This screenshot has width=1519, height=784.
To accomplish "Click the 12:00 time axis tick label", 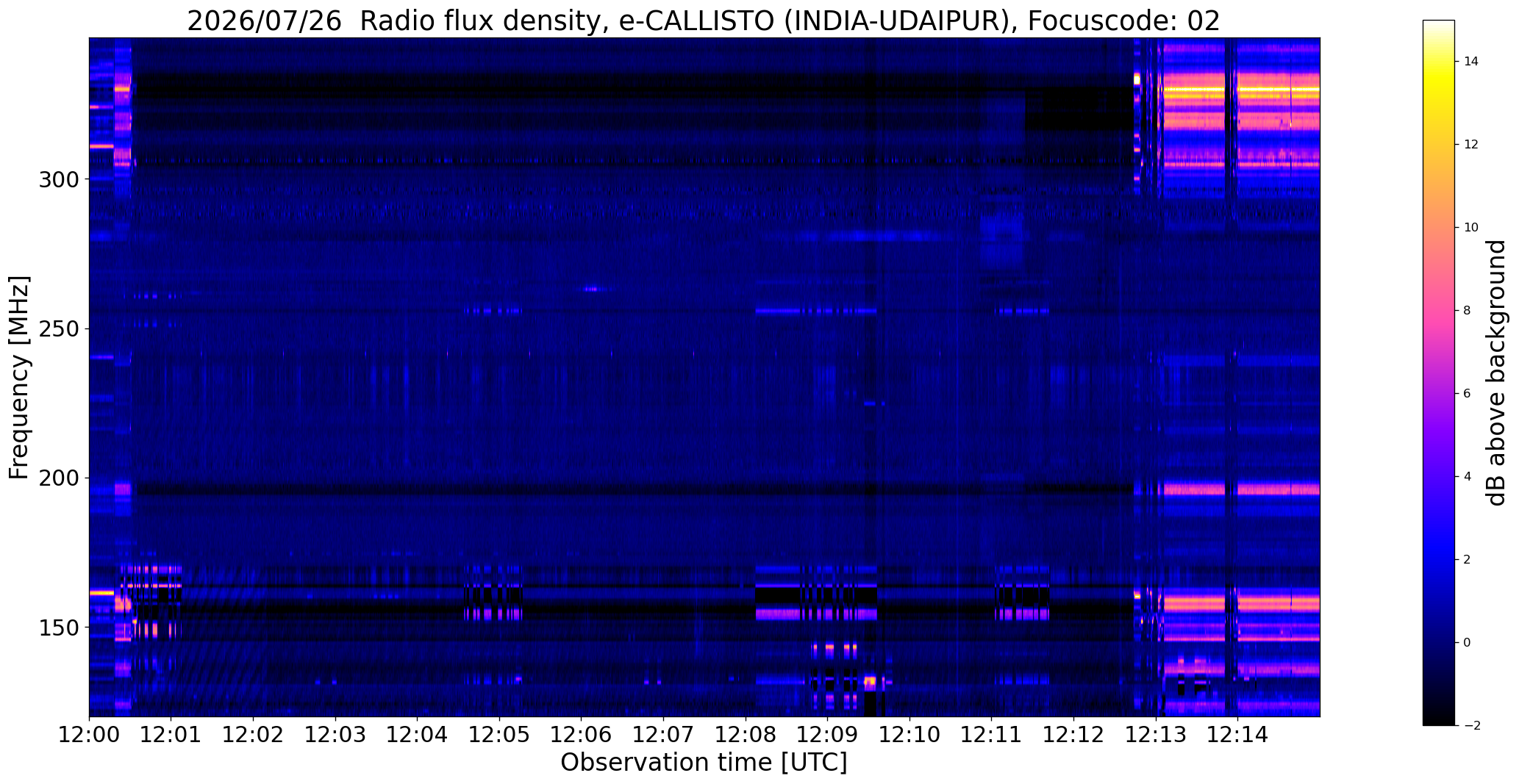I will 89,734.
